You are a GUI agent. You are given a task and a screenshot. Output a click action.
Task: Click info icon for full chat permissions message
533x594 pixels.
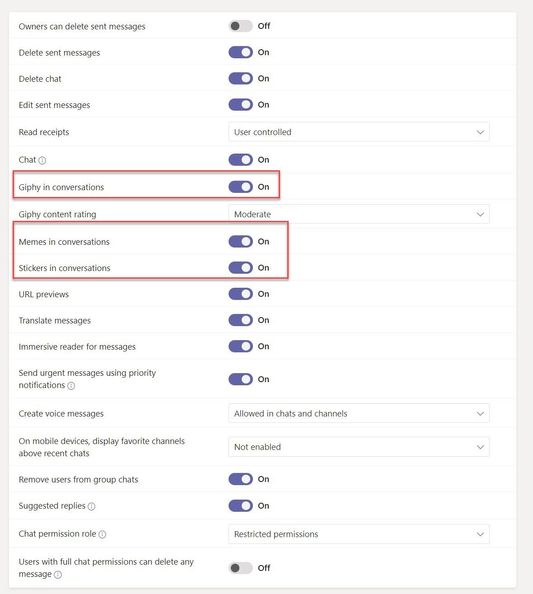coord(58,575)
